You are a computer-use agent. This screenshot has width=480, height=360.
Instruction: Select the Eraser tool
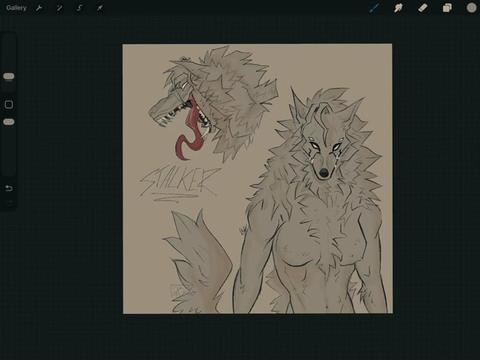(423, 8)
